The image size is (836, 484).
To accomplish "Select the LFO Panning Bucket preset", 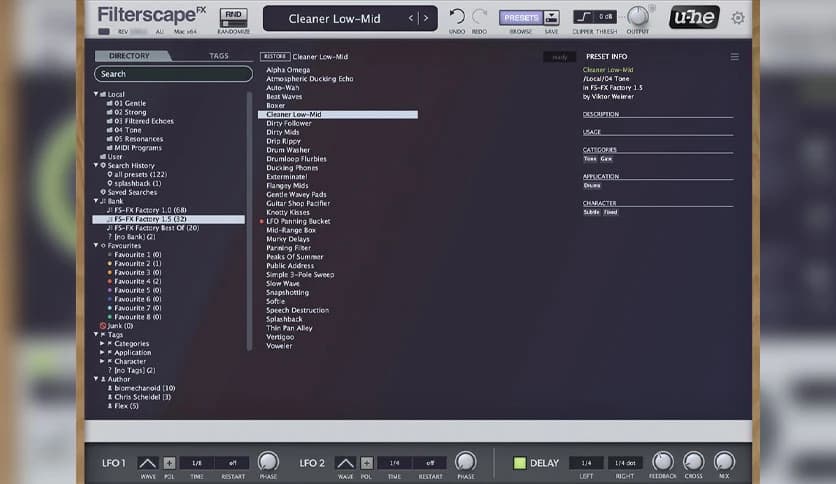I will point(298,221).
